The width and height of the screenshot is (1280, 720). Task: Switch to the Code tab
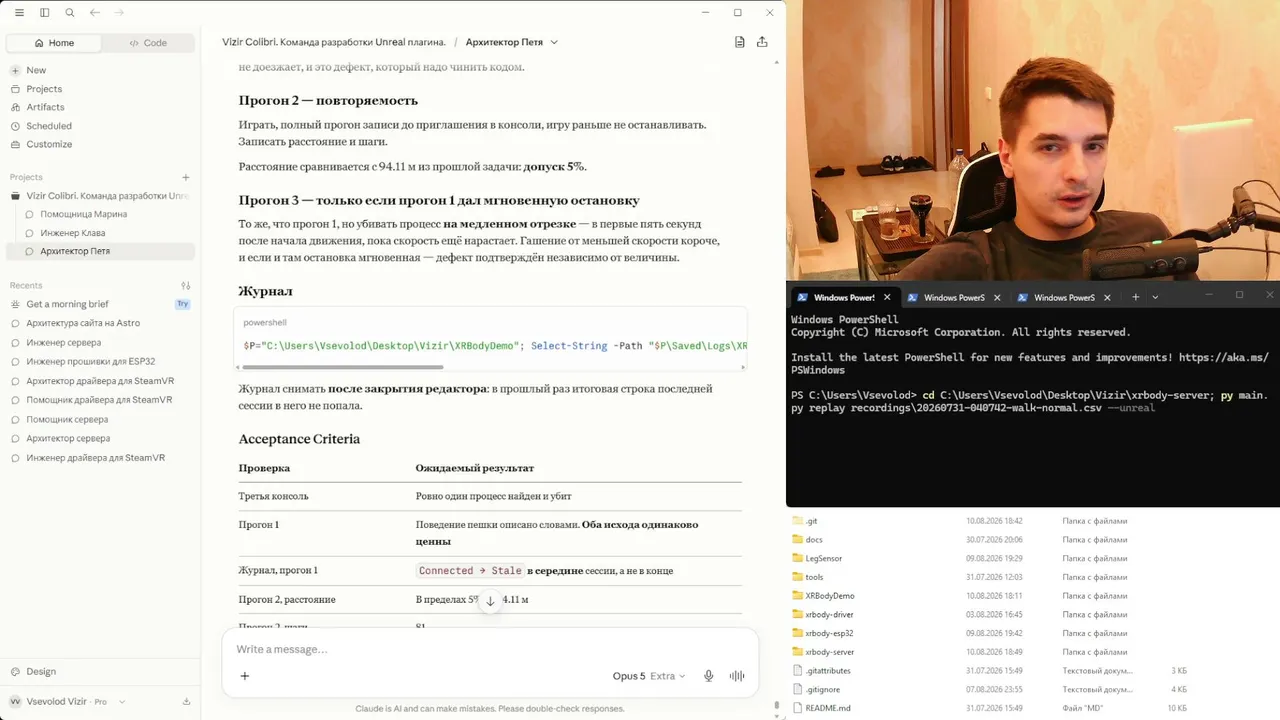point(148,43)
